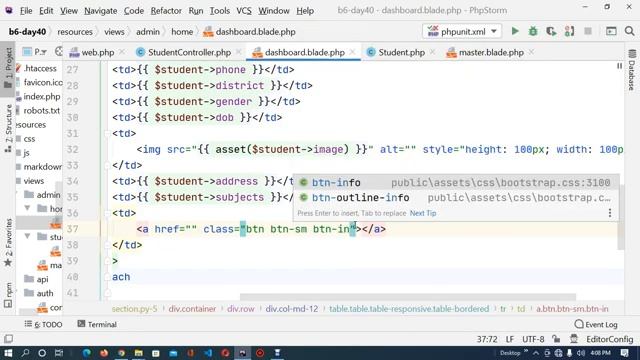Click the line separator LF indicator
Image resolution: width=640 pixels, height=360 pixels.
pyautogui.click(x=510, y=339)
